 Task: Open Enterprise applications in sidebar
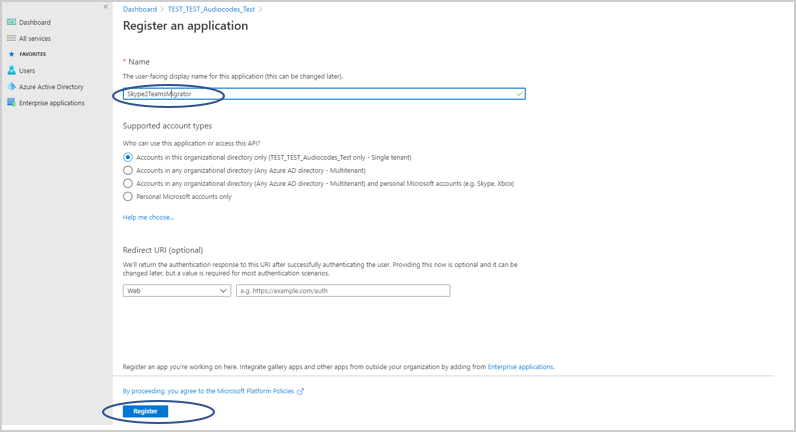(52, 103)
